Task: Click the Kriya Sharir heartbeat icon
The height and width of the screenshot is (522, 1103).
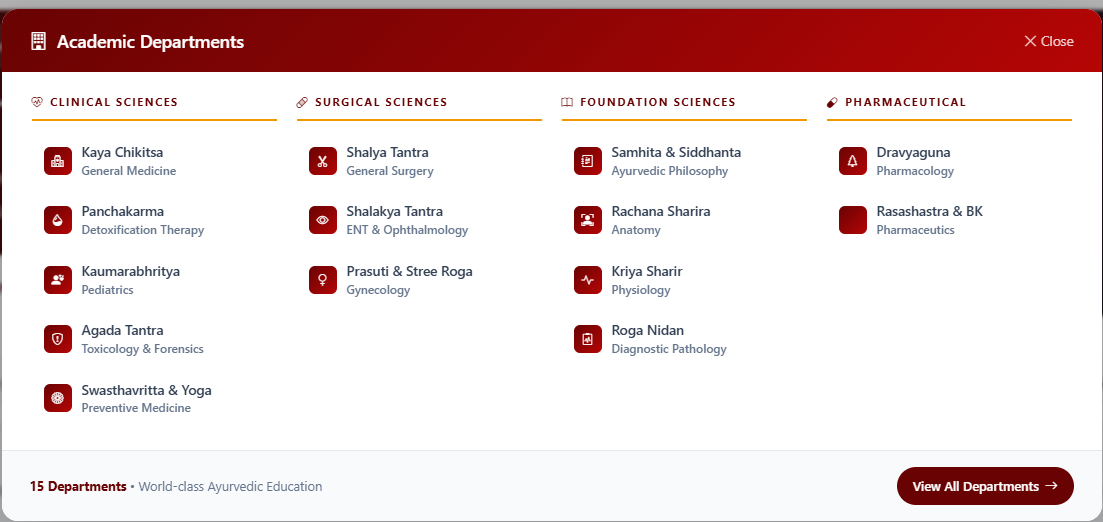Action: (x=587, y=280)
